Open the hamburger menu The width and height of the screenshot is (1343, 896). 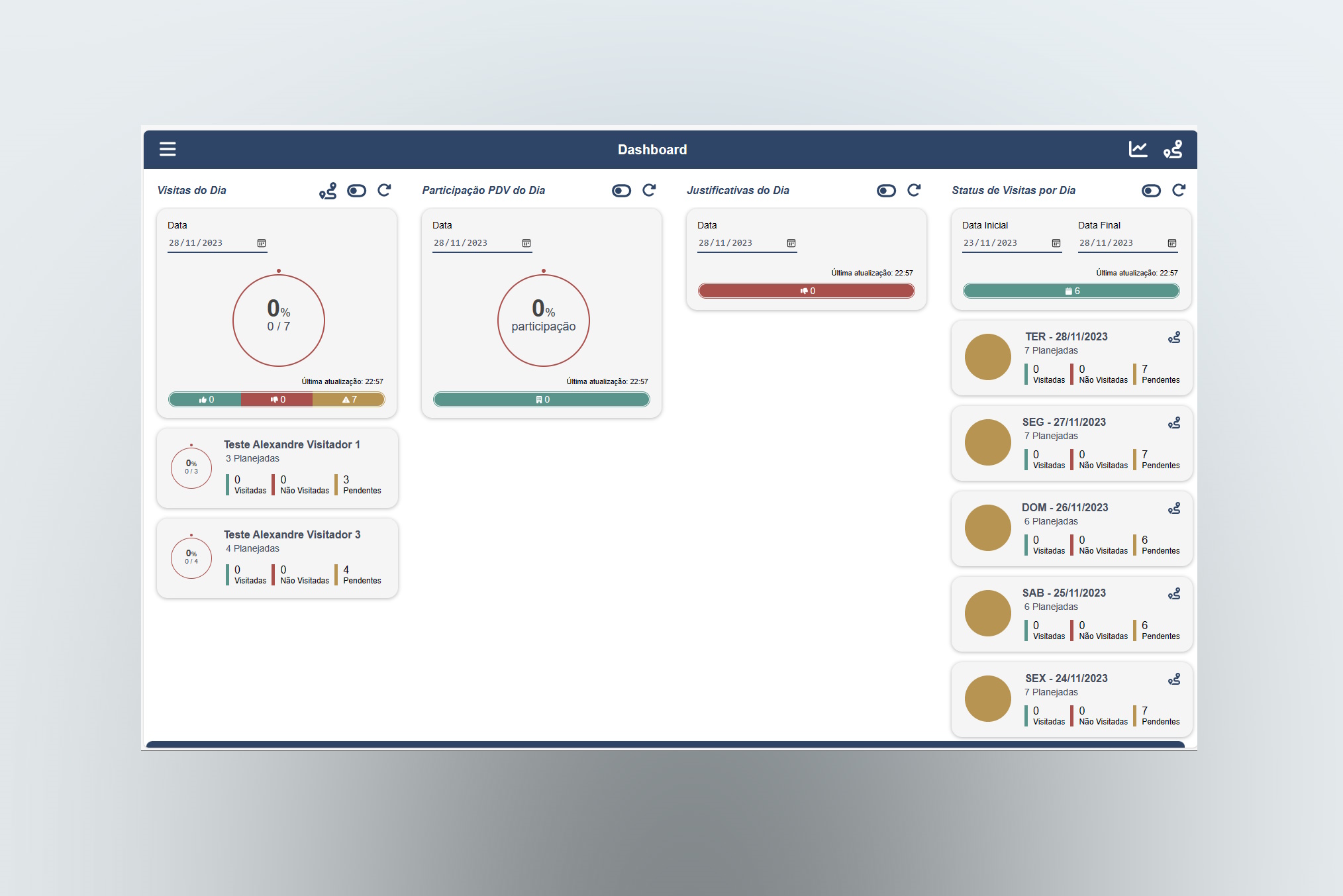coord(168,149)
